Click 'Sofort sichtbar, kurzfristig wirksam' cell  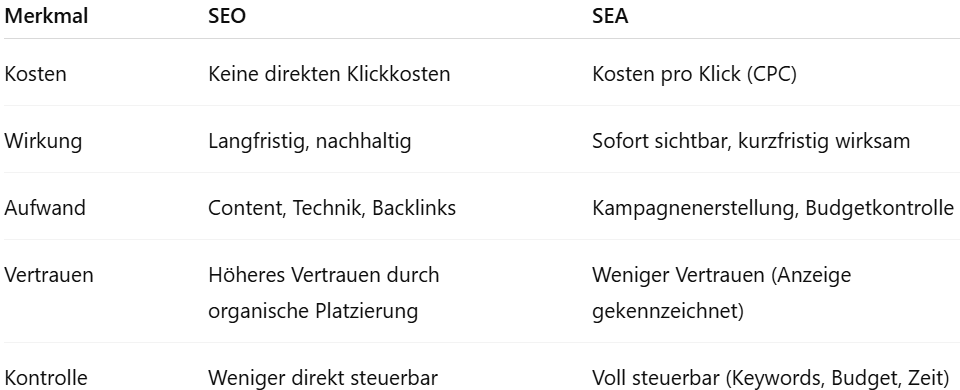[x=751, y=141]
